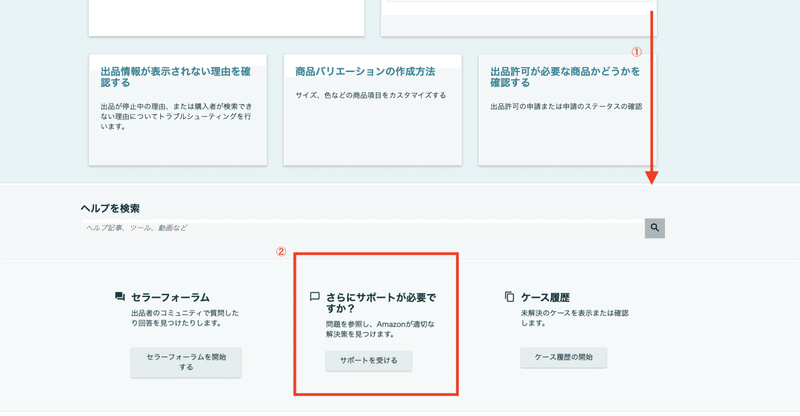Click the さらにサポートが必要ですか? heading
Viewport: 800px width, 416px height.
point(381,303)
